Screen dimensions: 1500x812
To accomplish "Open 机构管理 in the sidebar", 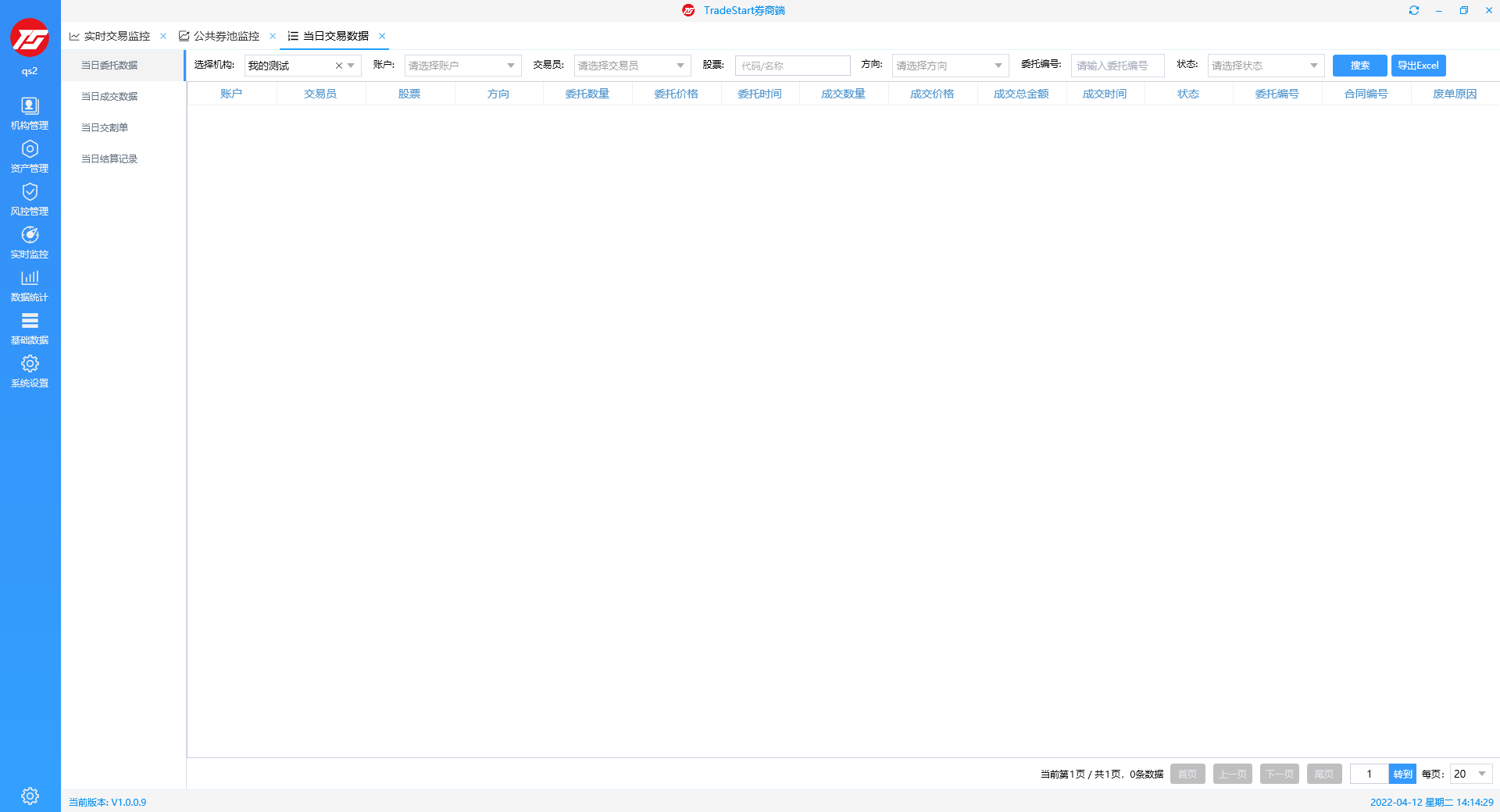I will coord(30,113).
